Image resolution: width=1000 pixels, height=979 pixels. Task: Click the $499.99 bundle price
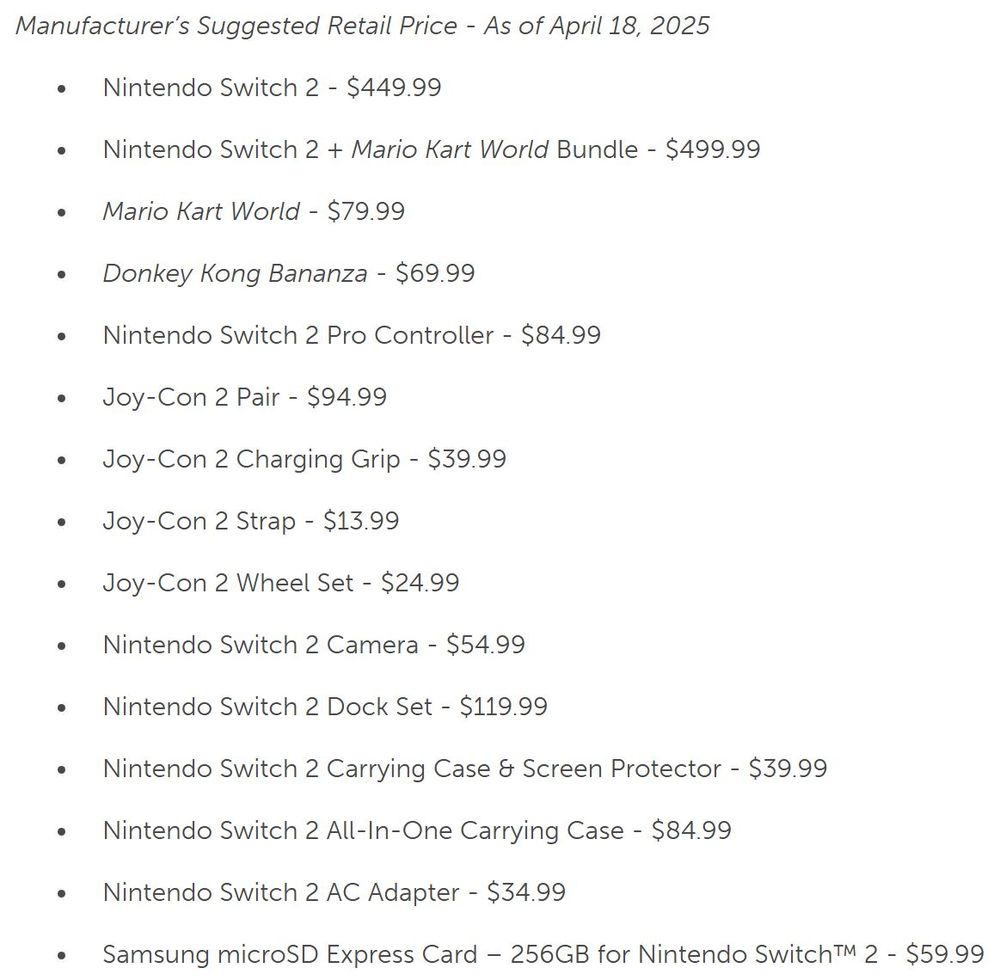[x=712, y=149]
